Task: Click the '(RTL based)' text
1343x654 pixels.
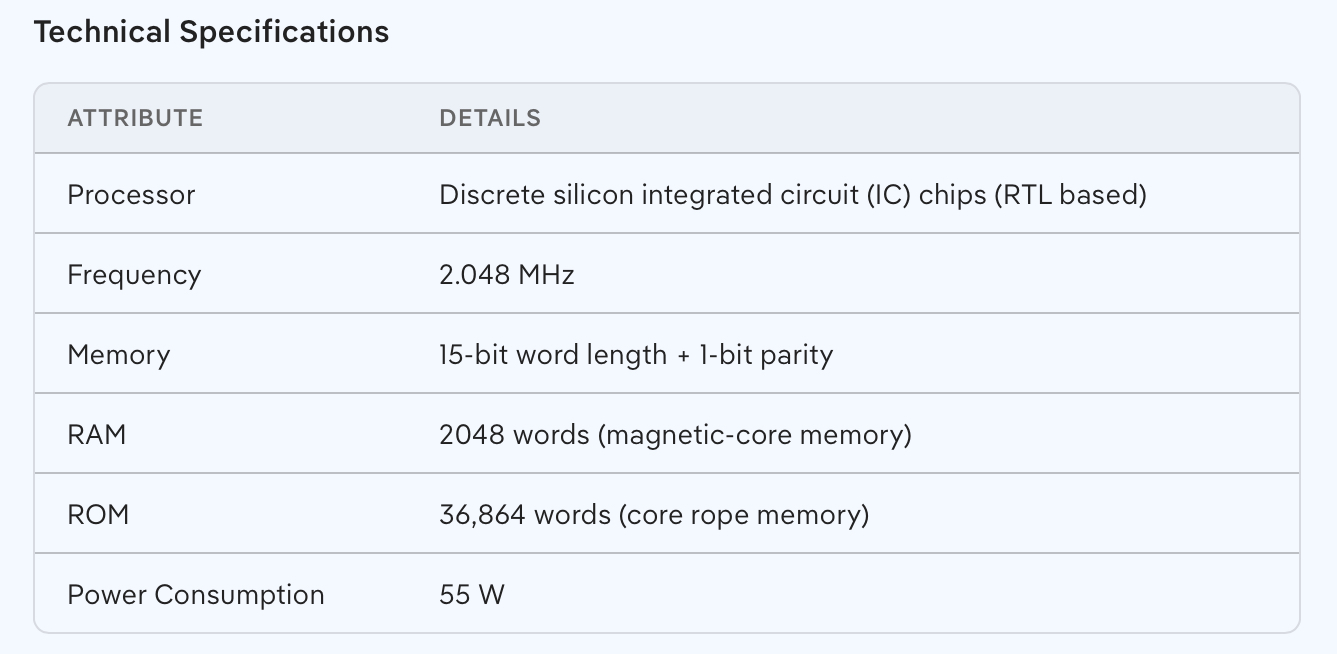Action: (x=1070, y=194)
